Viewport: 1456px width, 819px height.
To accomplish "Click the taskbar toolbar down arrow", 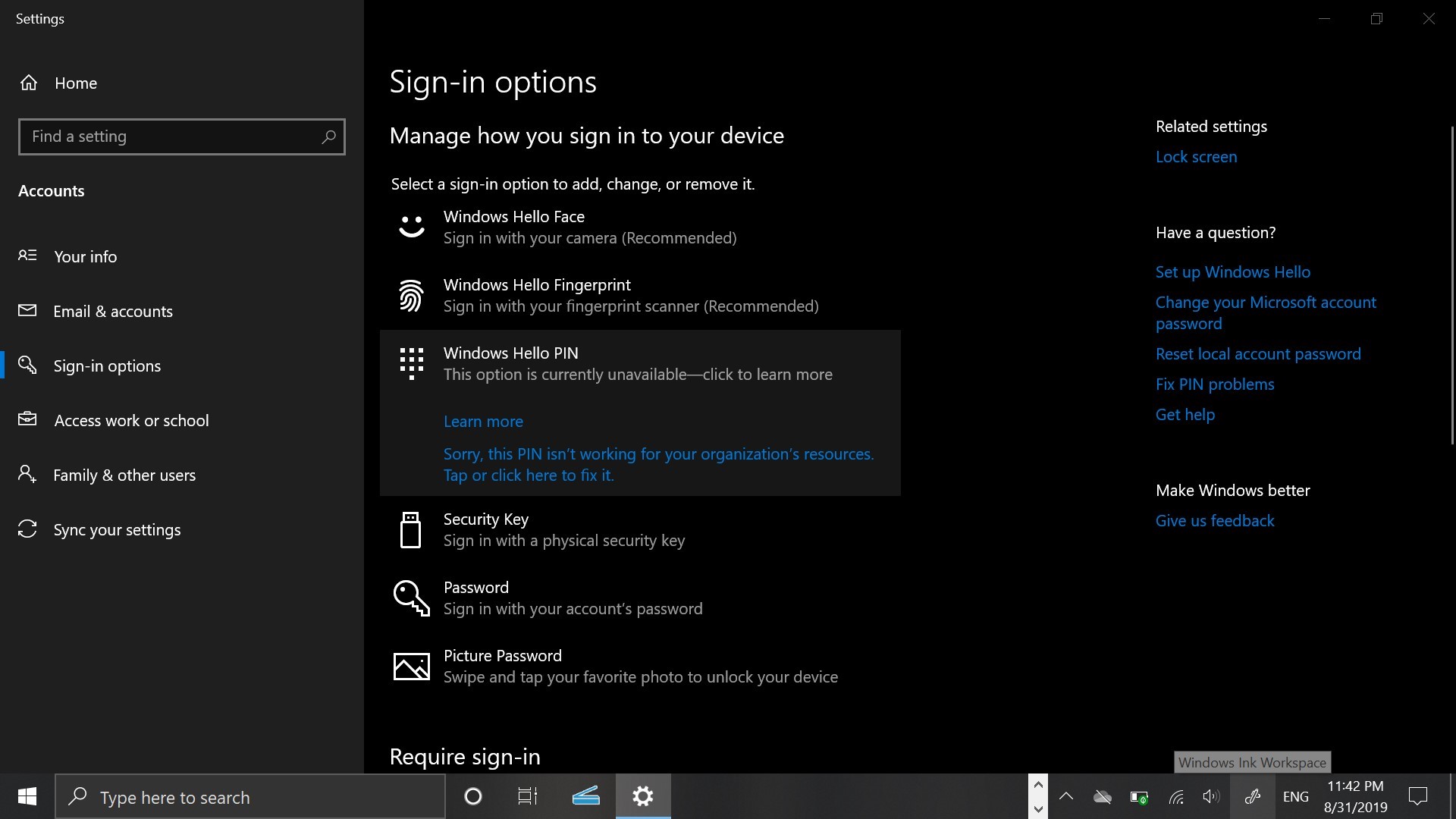I will 1038,808.
